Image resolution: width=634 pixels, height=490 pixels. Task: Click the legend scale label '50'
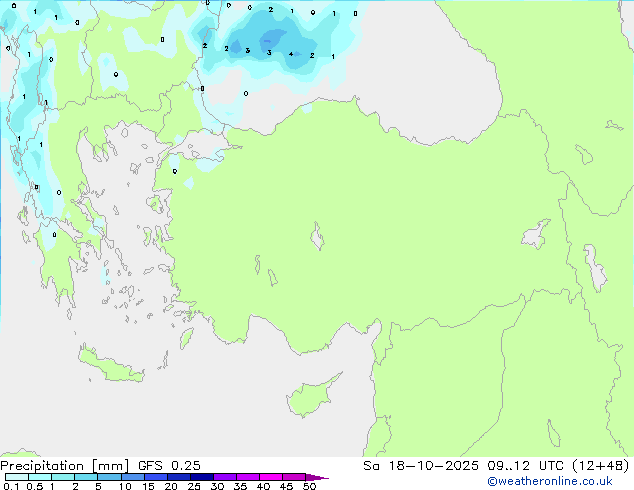tap(310, 486)
